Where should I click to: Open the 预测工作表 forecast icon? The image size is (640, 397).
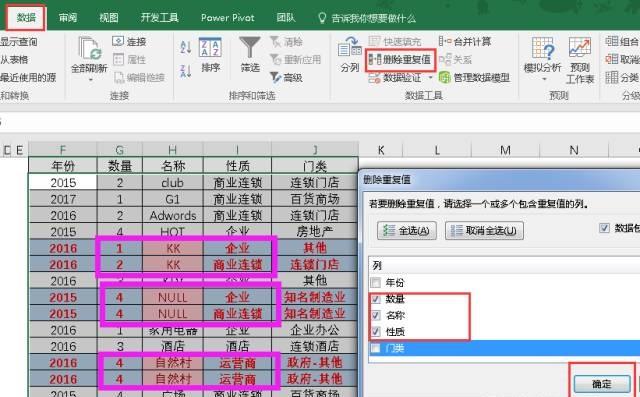click(x=580, y=48)
